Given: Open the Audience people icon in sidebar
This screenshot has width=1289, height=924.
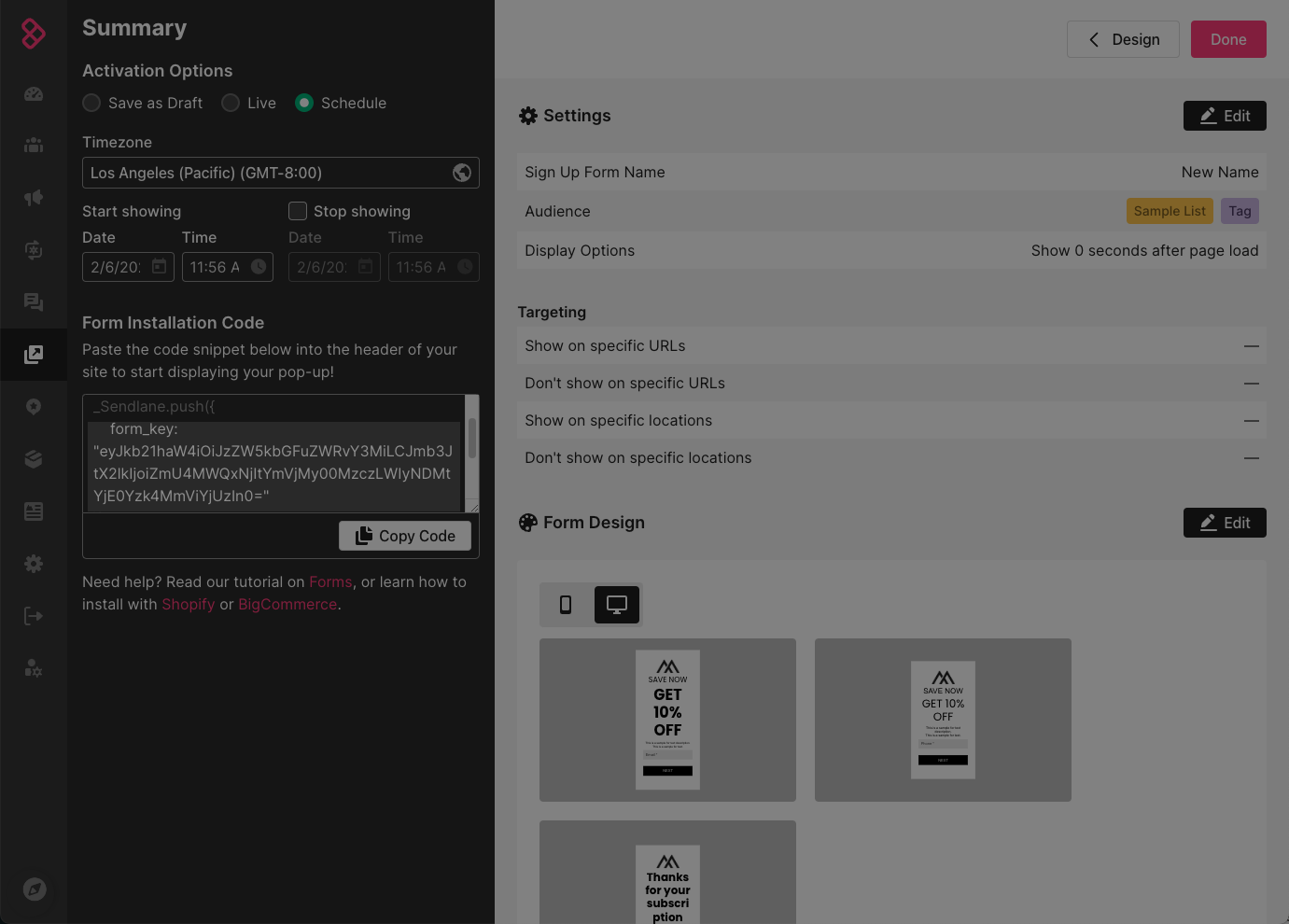Looking at the screenshot, I should [x=34, y=145].
